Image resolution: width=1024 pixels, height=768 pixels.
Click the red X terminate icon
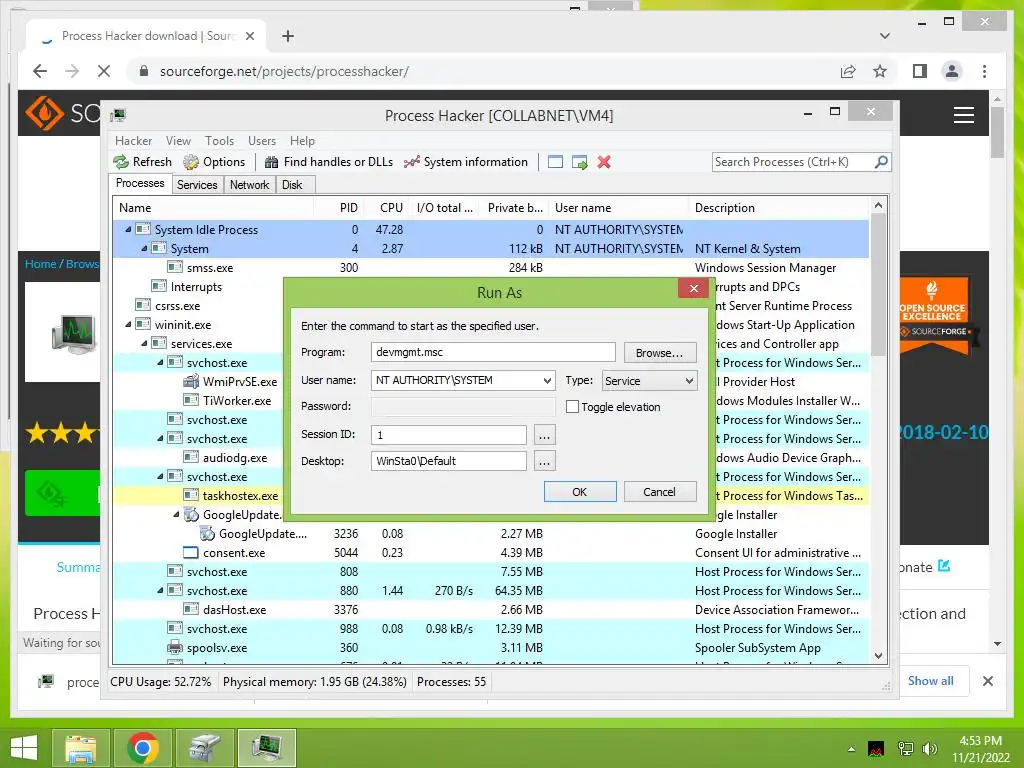pos(604,162)
